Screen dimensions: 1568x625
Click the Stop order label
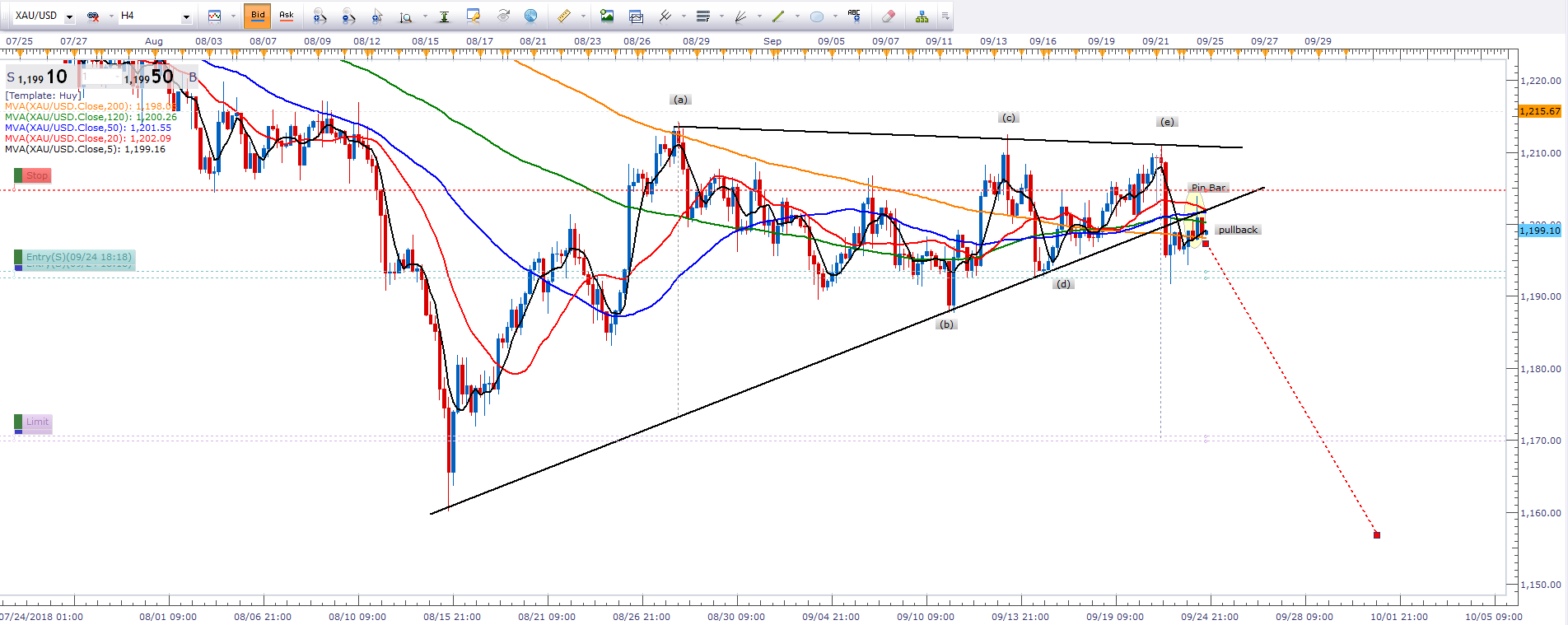(x=37, y=175)
